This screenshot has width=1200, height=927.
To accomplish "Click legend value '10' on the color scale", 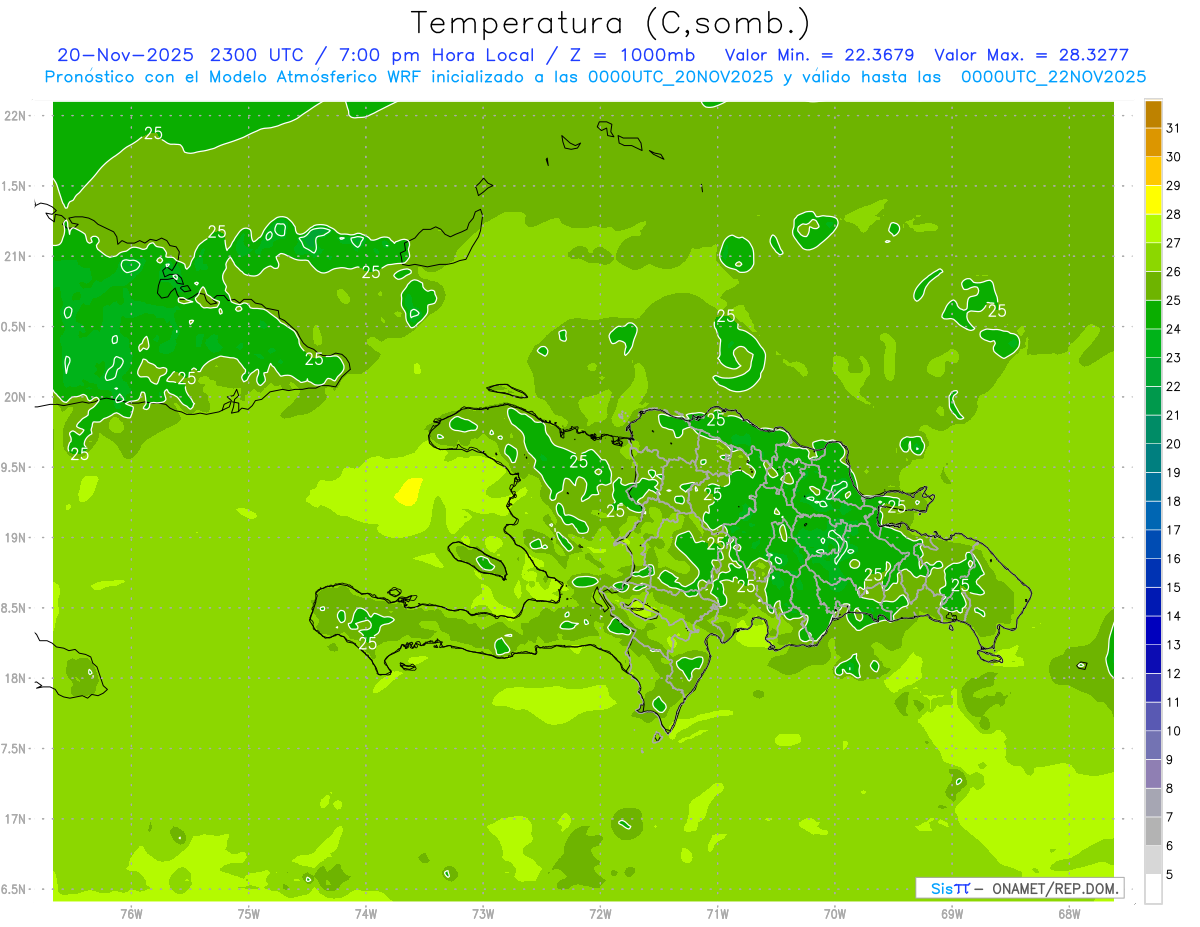I will pos(1173,731).
